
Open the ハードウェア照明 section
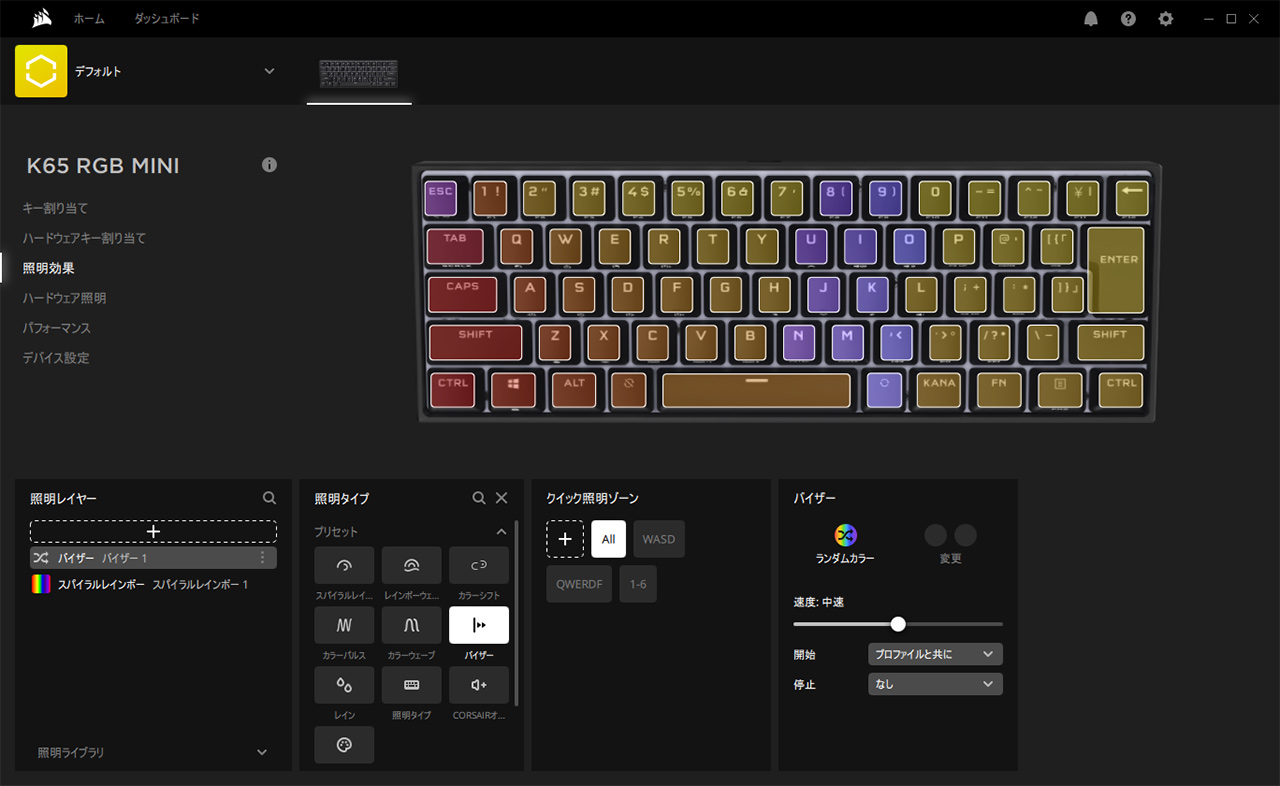(64, 298)
